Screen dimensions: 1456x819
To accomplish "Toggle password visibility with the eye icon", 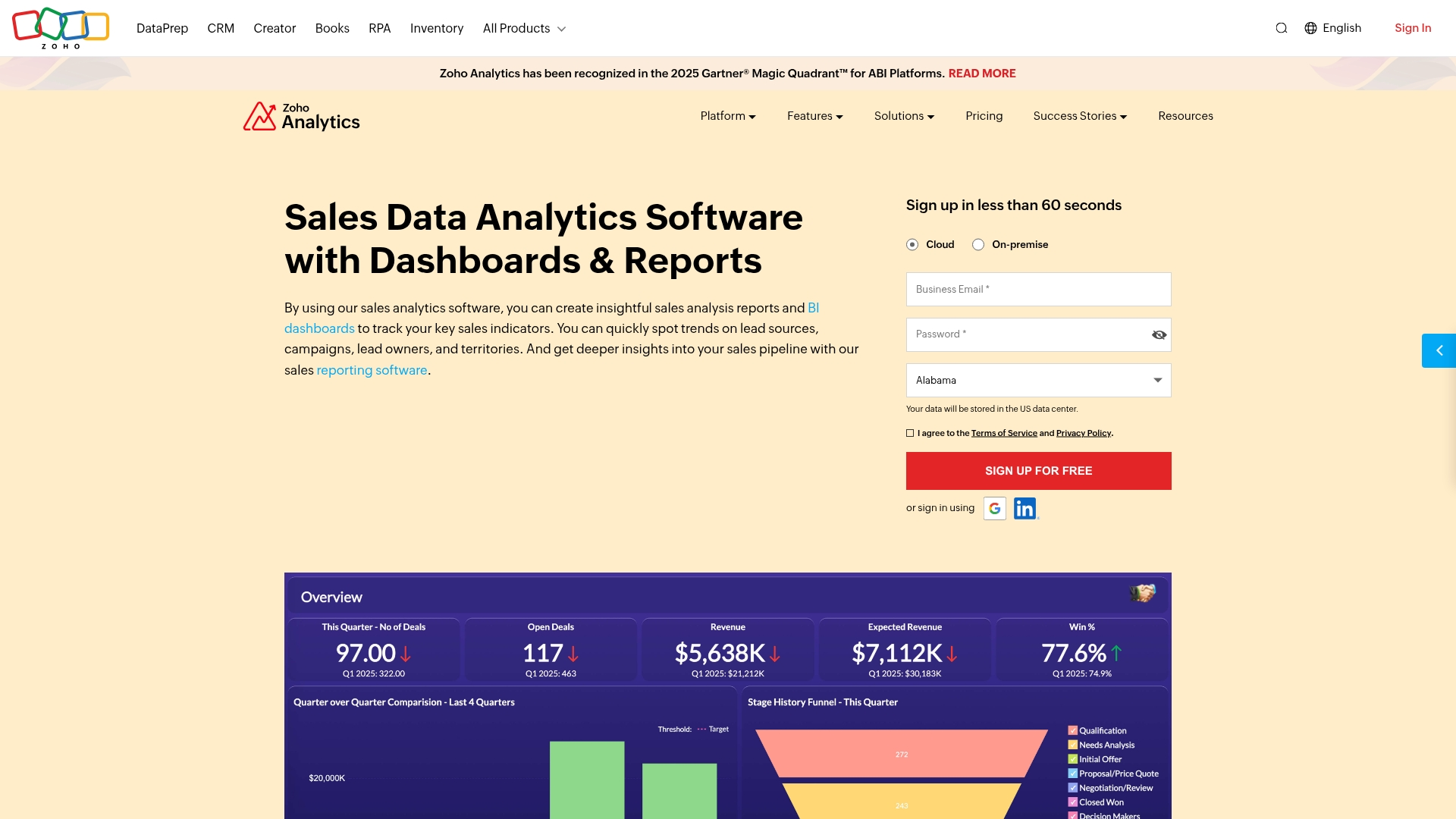I will click(1159, 334).
